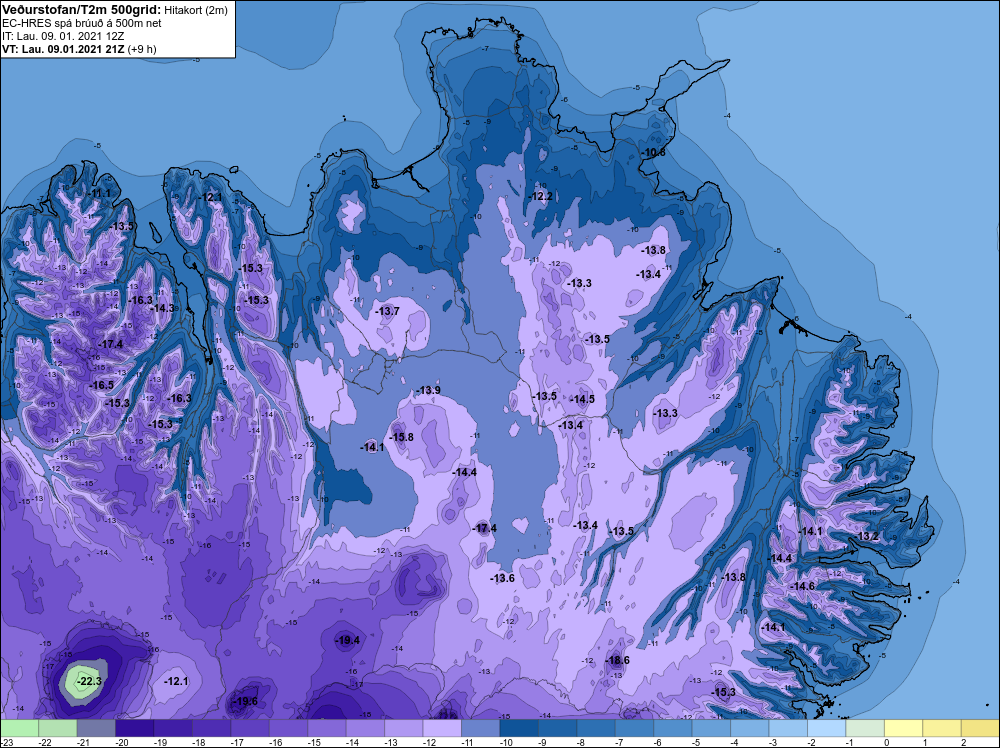The image size is (1000, 748).
Task: Select the -18.6 temperature value
Action: 617,660
